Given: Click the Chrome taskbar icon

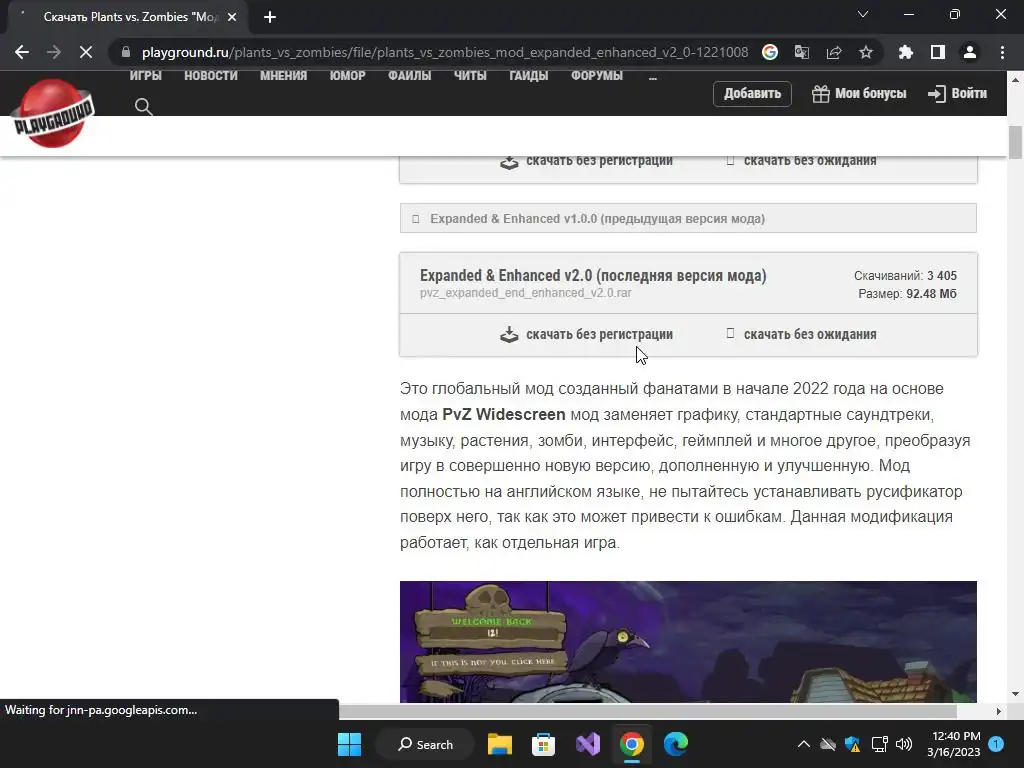Looking at the screenshot, I should click(632, 744).
